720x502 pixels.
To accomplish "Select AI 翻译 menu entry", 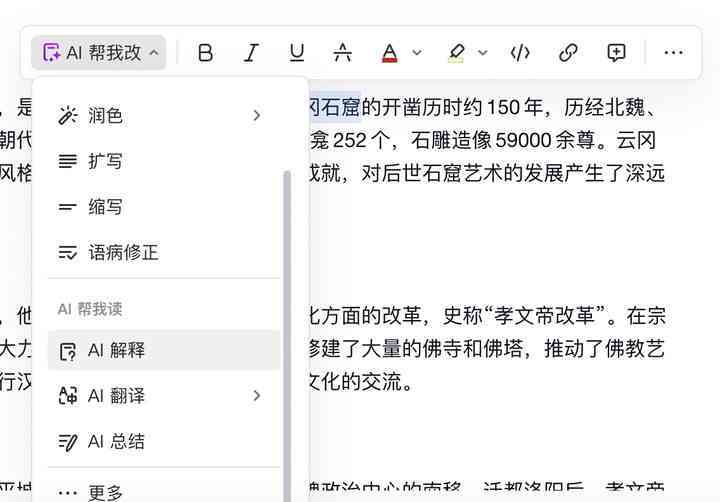I will [x=164, y=396].
